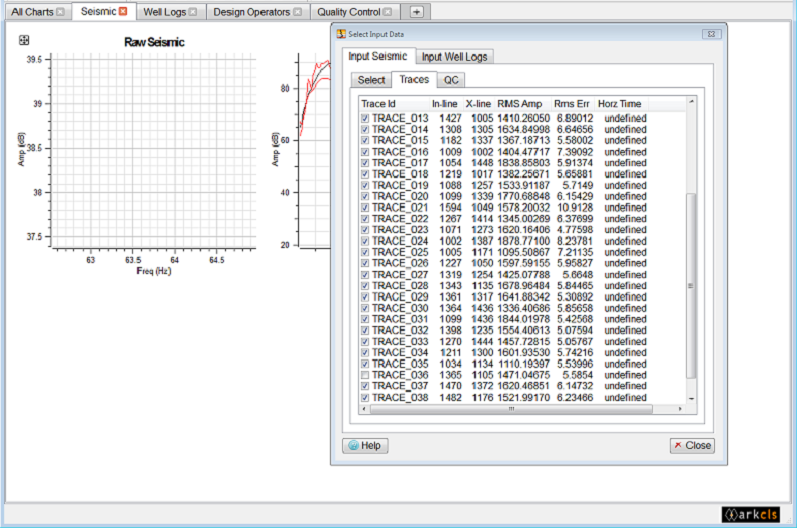The height and width of the screenshot is (528, 797).
Task: Click the vertical scrollbar down arrow in trace list
Action: pyautogui.click(x=691, y=399)
